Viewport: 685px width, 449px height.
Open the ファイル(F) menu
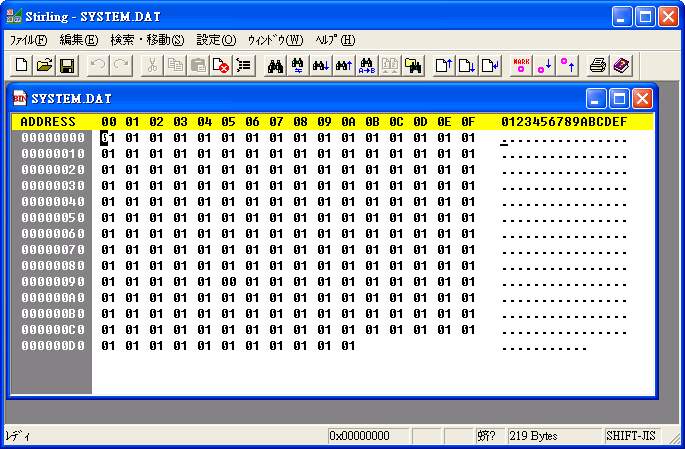coord(28,40)
